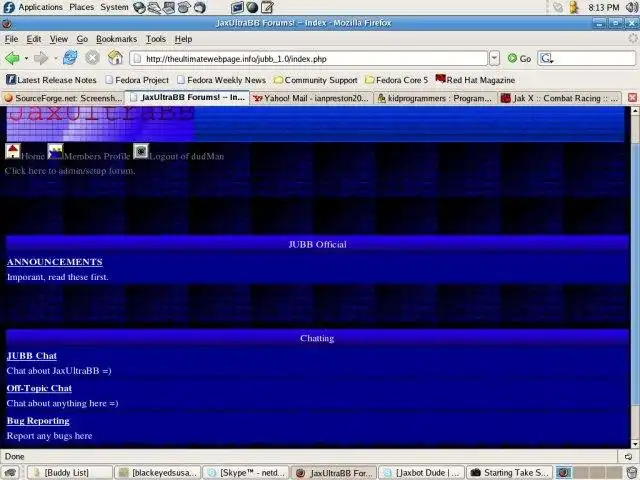This screenshot has width=640, height=480.
Task: Click the stop loading icon
Action: 93,58
